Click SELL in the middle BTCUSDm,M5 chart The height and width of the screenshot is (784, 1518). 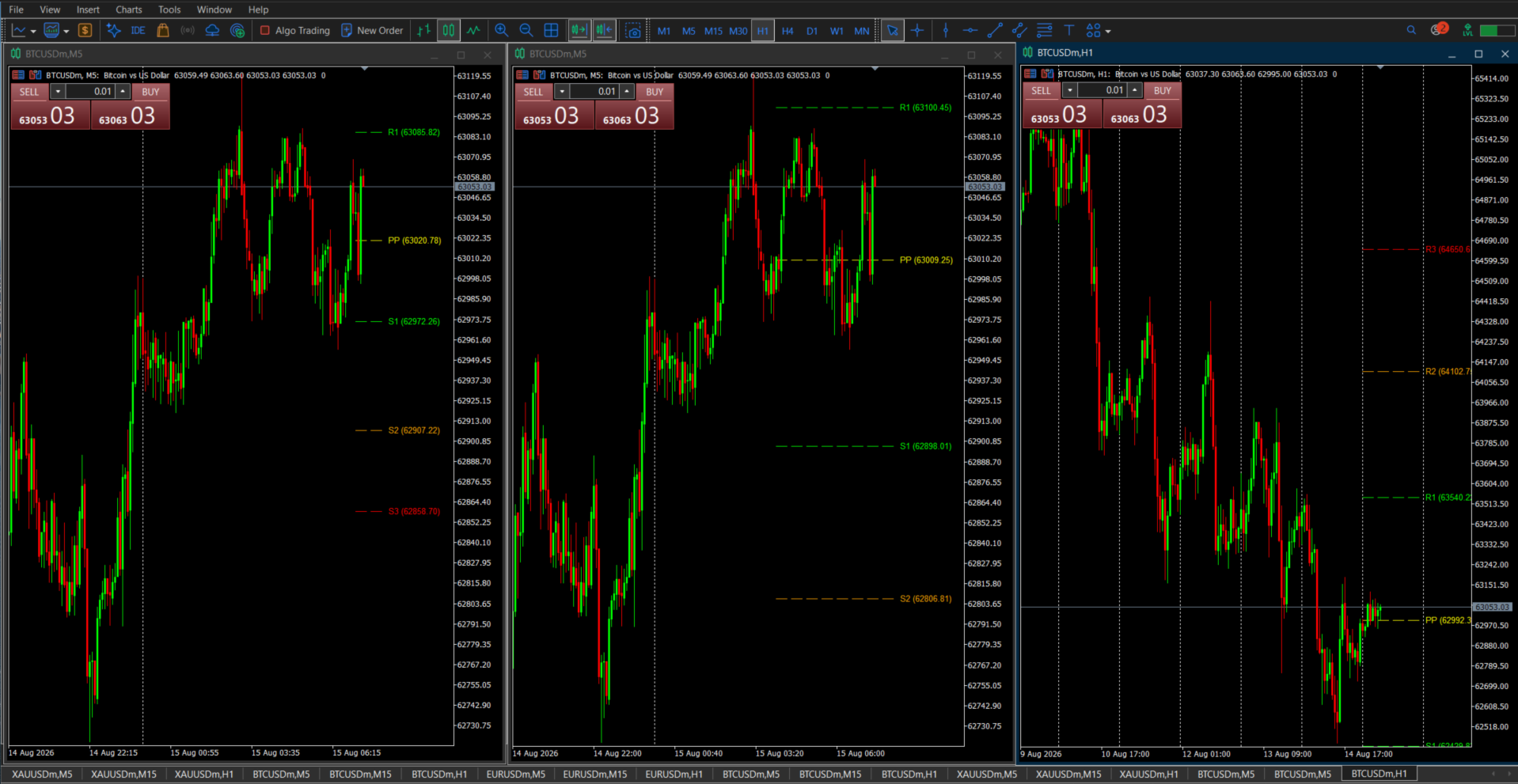pos(533,92)
